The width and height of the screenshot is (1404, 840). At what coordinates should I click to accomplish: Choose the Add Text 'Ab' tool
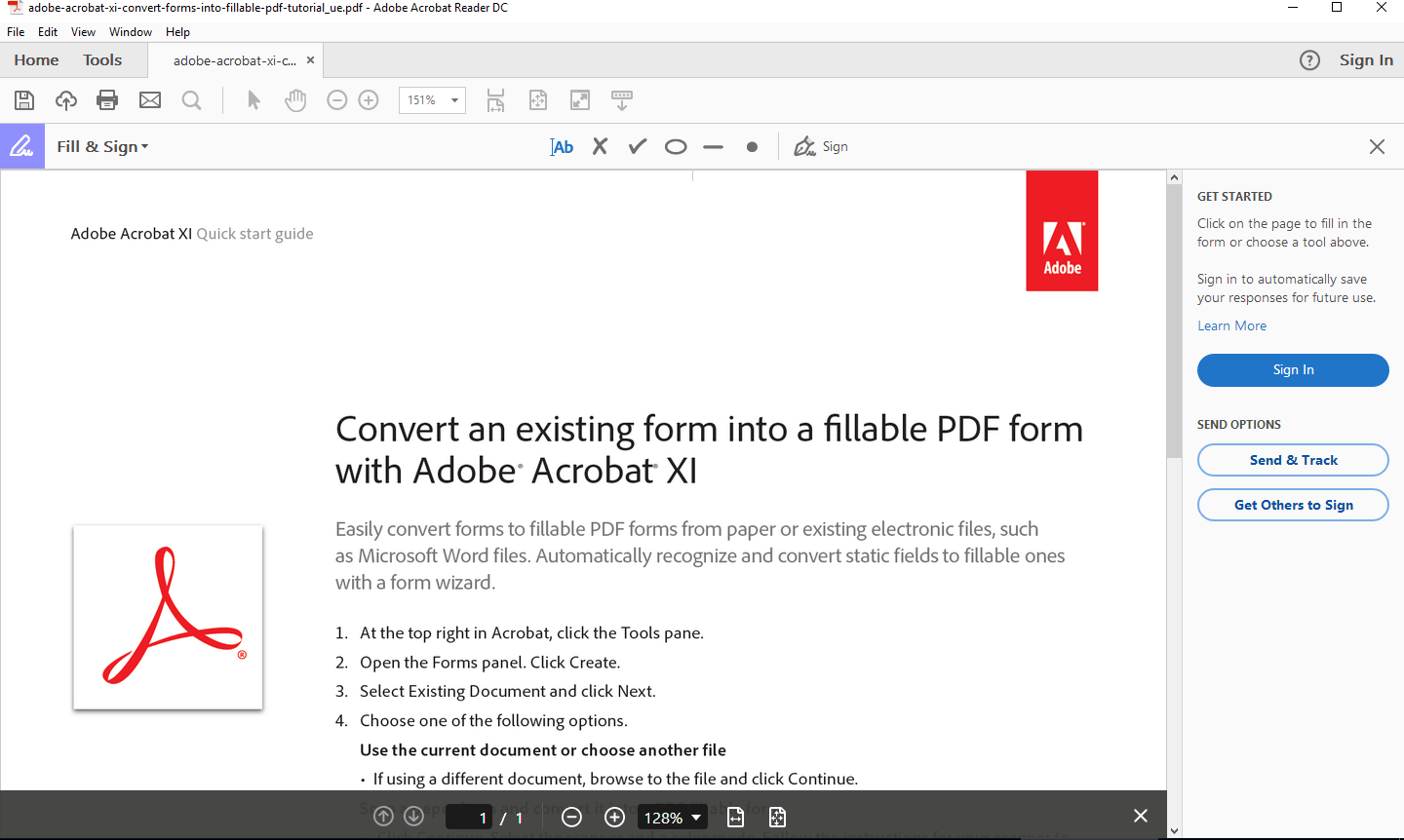coord(562,147)
